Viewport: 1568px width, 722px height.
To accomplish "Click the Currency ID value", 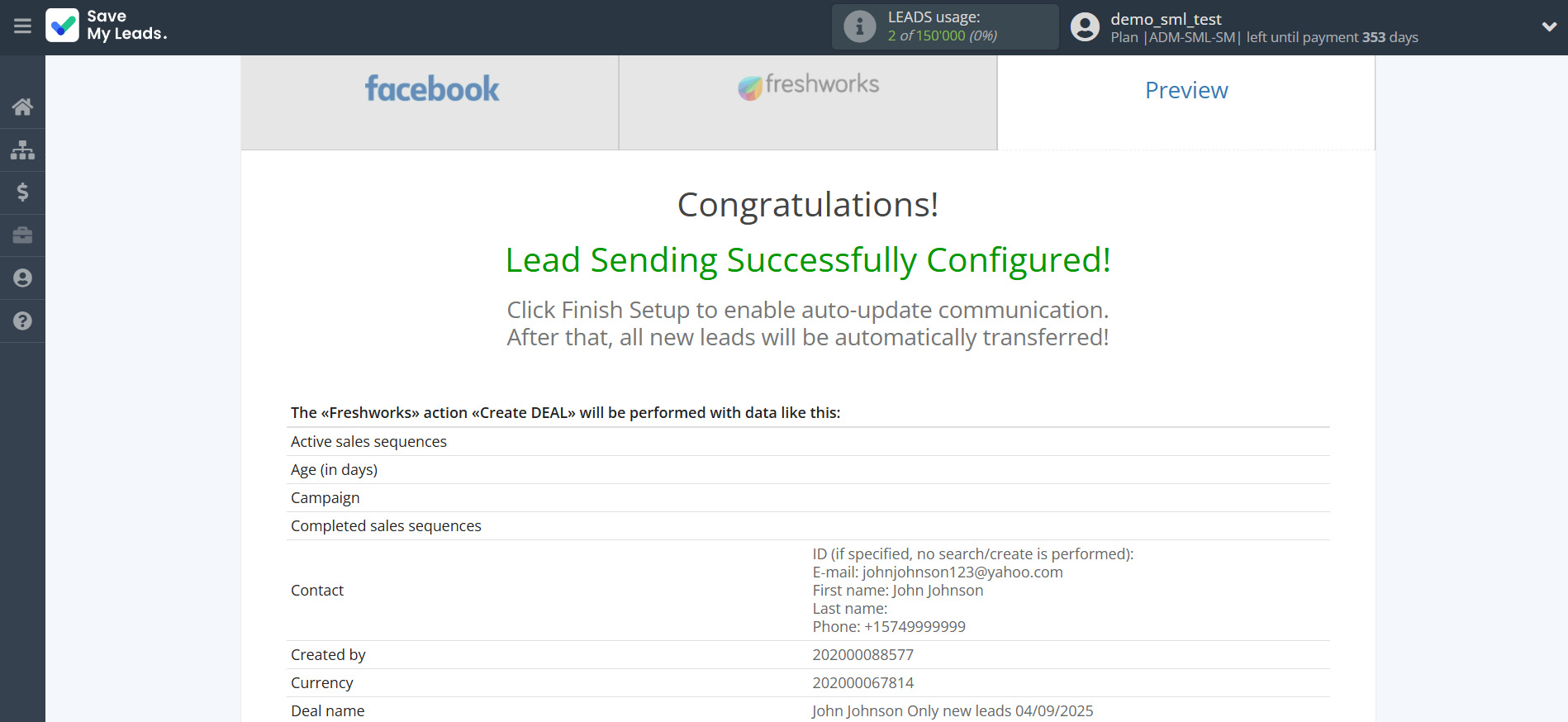I will (x=863, y=683).
